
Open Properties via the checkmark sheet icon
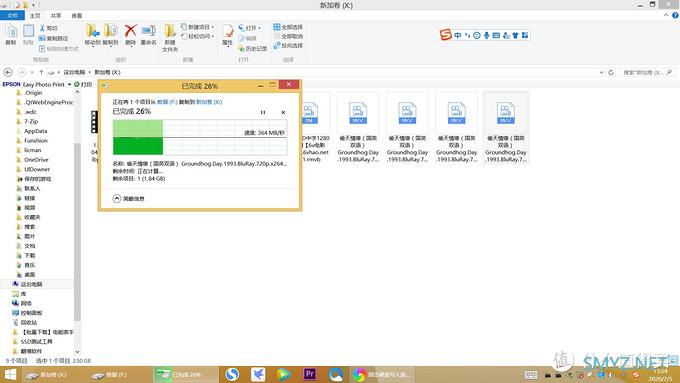tap(228, 31)
